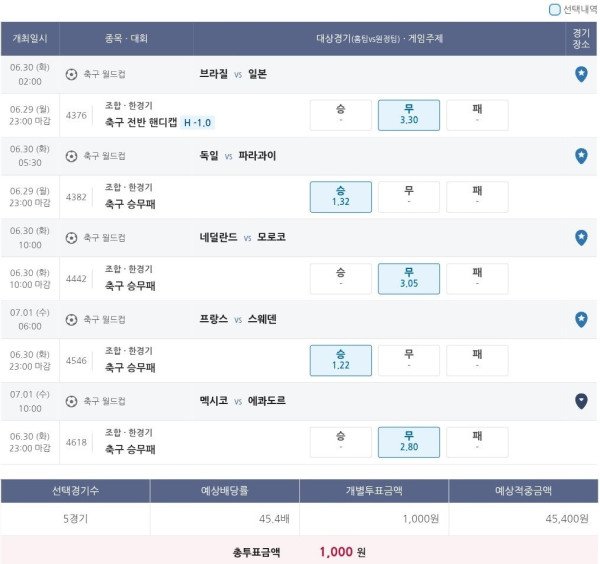
Task: Deselect 무 2.80 pick for game 4618
Action: tap(409, 442)
